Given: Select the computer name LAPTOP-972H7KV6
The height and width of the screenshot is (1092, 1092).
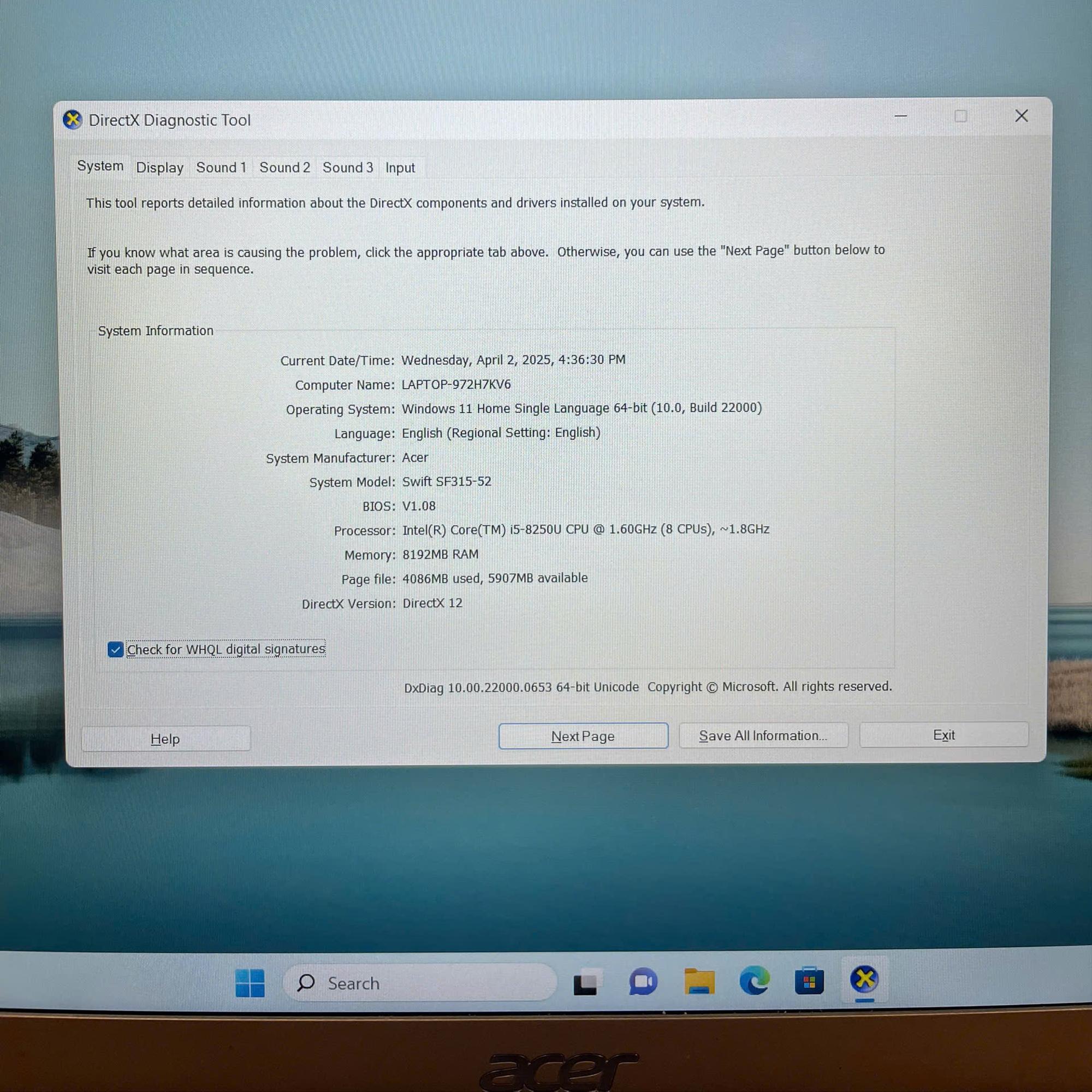Looking at the screenshot, I should click(x=456, y=384).
